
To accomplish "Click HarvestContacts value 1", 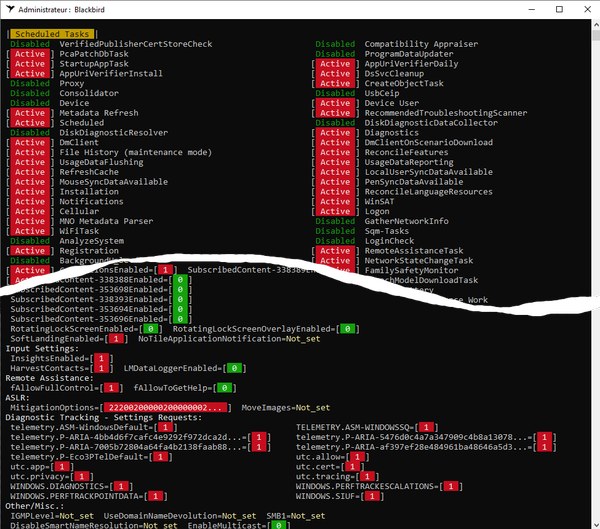I will [101, 368].
